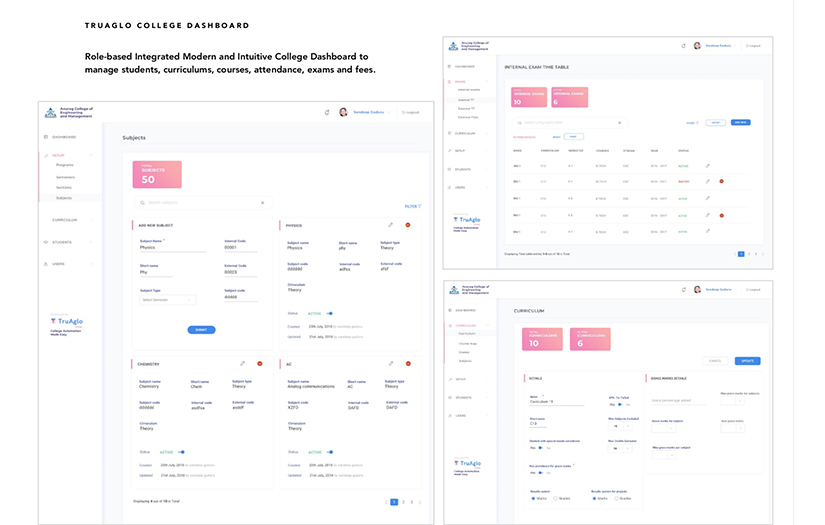The image size is (825, 525).
Task: Select Marks radio under Results system
Action: (534, 498)
